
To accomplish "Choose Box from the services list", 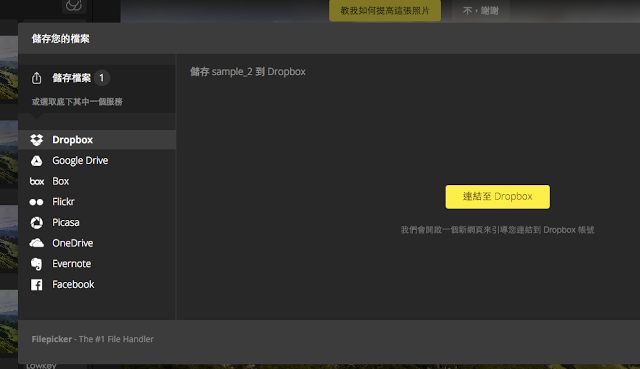I will [97, 181].
